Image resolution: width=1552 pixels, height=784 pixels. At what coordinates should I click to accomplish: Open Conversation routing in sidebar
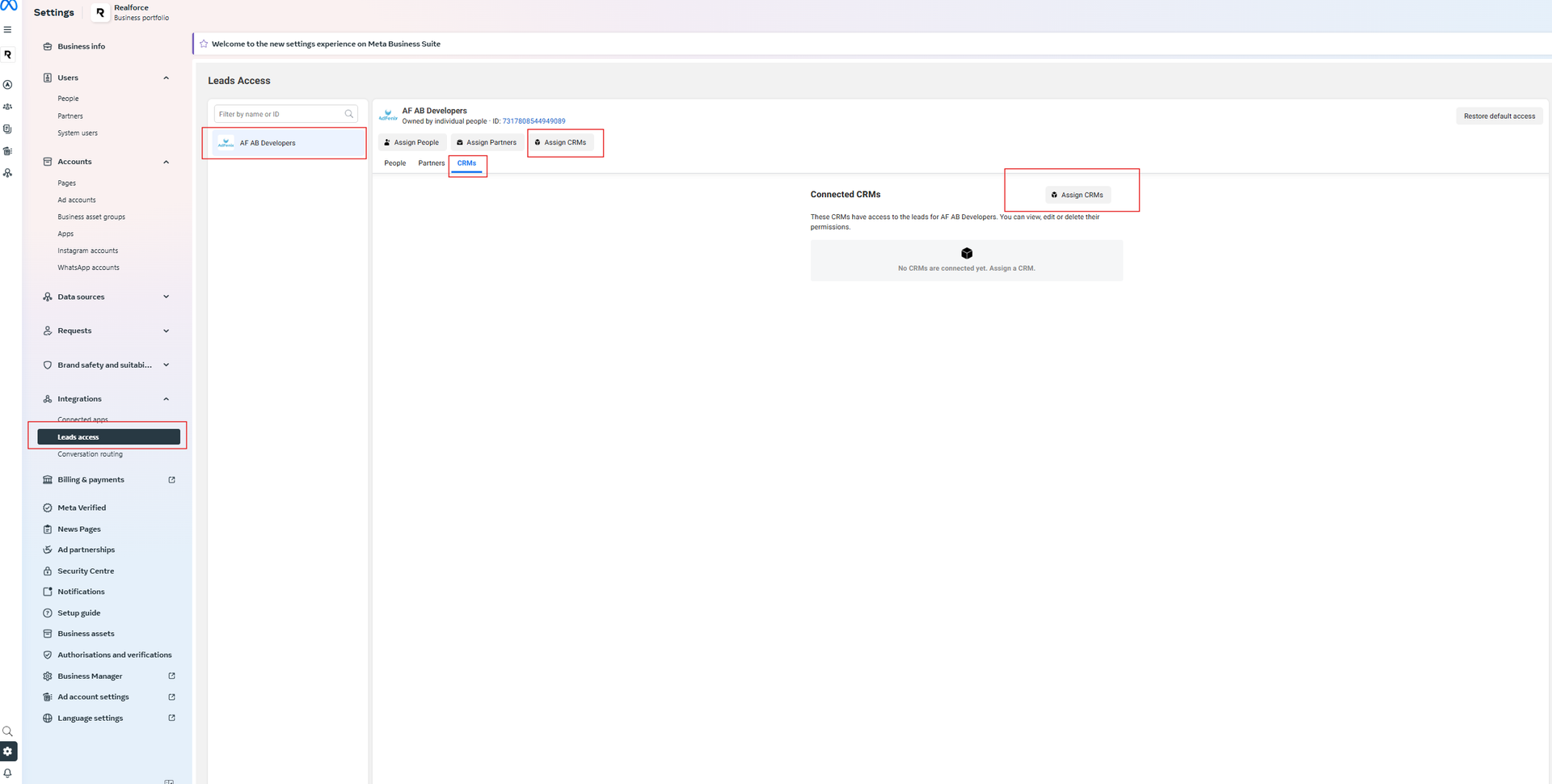pyautogui.click(x=91, y=455)
